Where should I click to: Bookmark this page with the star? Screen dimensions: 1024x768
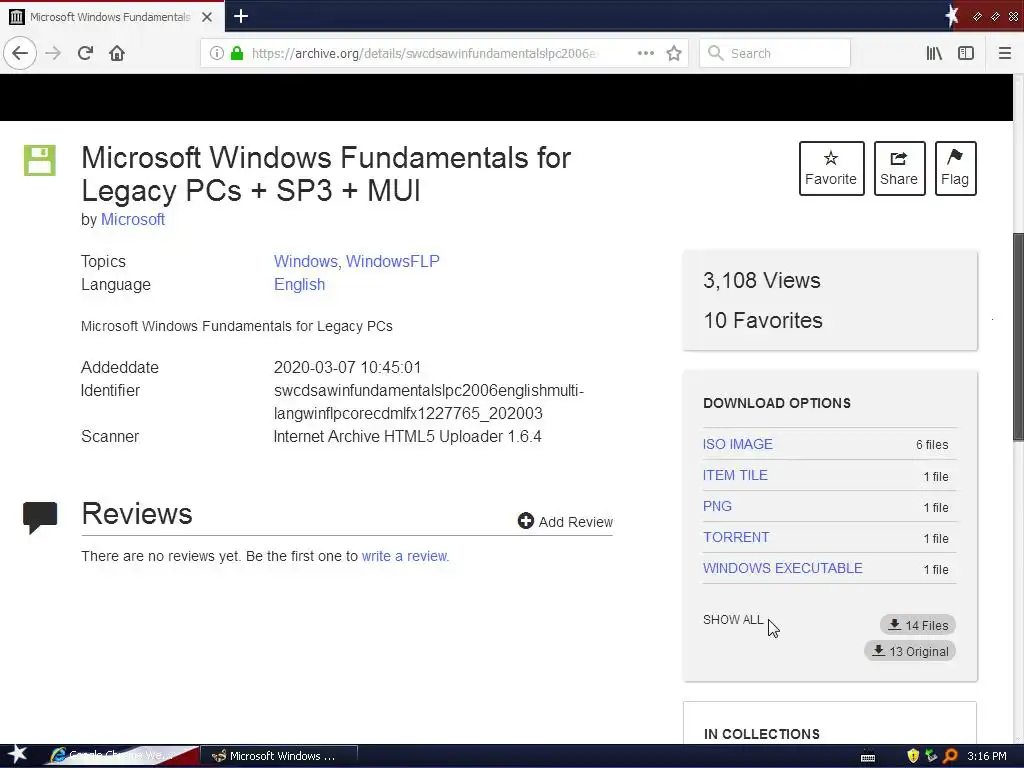tap(674, 53)
